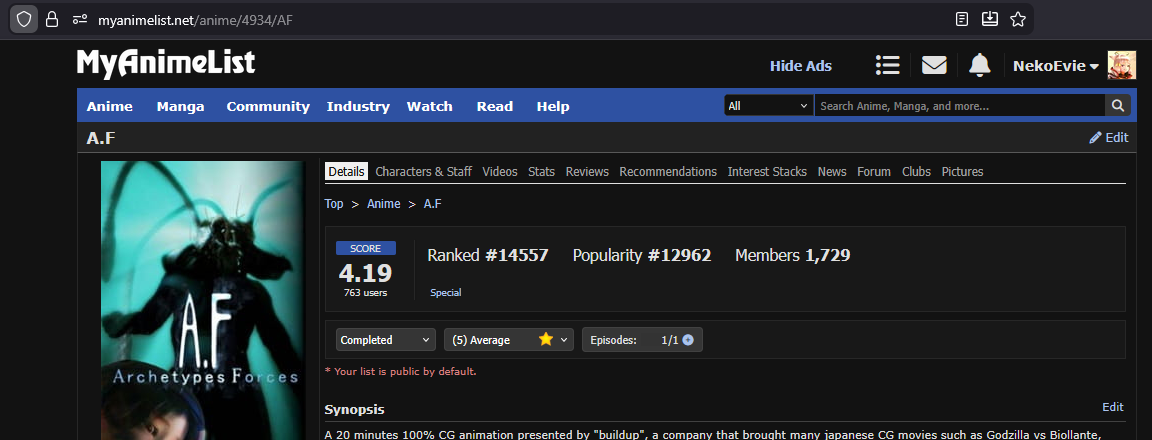
Task: Open the Anime navigation menu
Action: pos(109,107)
